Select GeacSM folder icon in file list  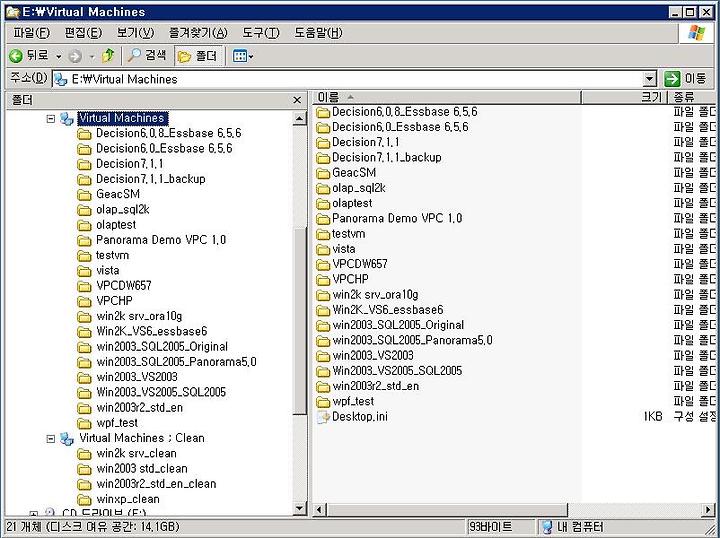pos(323,174)
